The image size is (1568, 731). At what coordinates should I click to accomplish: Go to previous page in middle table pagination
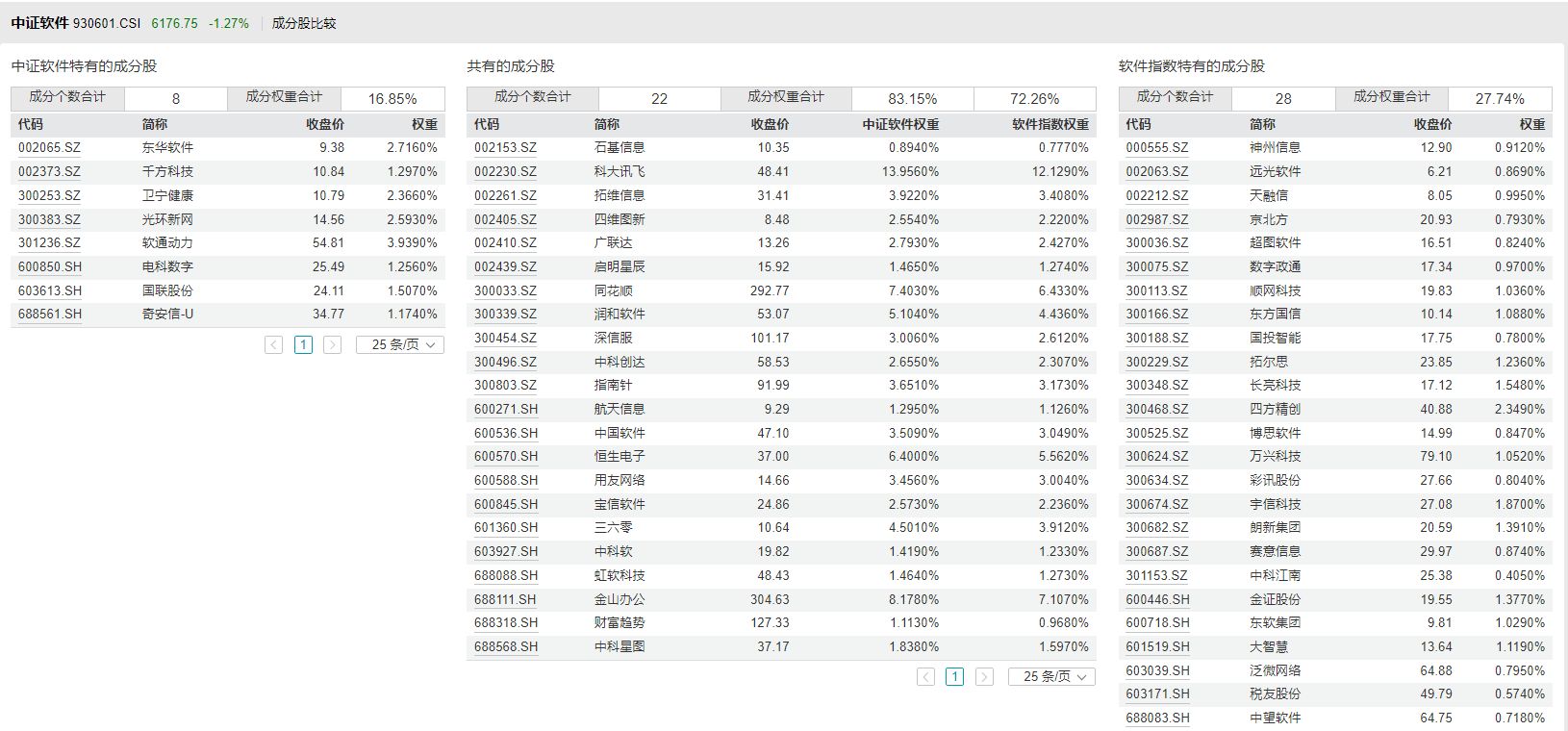[925, 677]
